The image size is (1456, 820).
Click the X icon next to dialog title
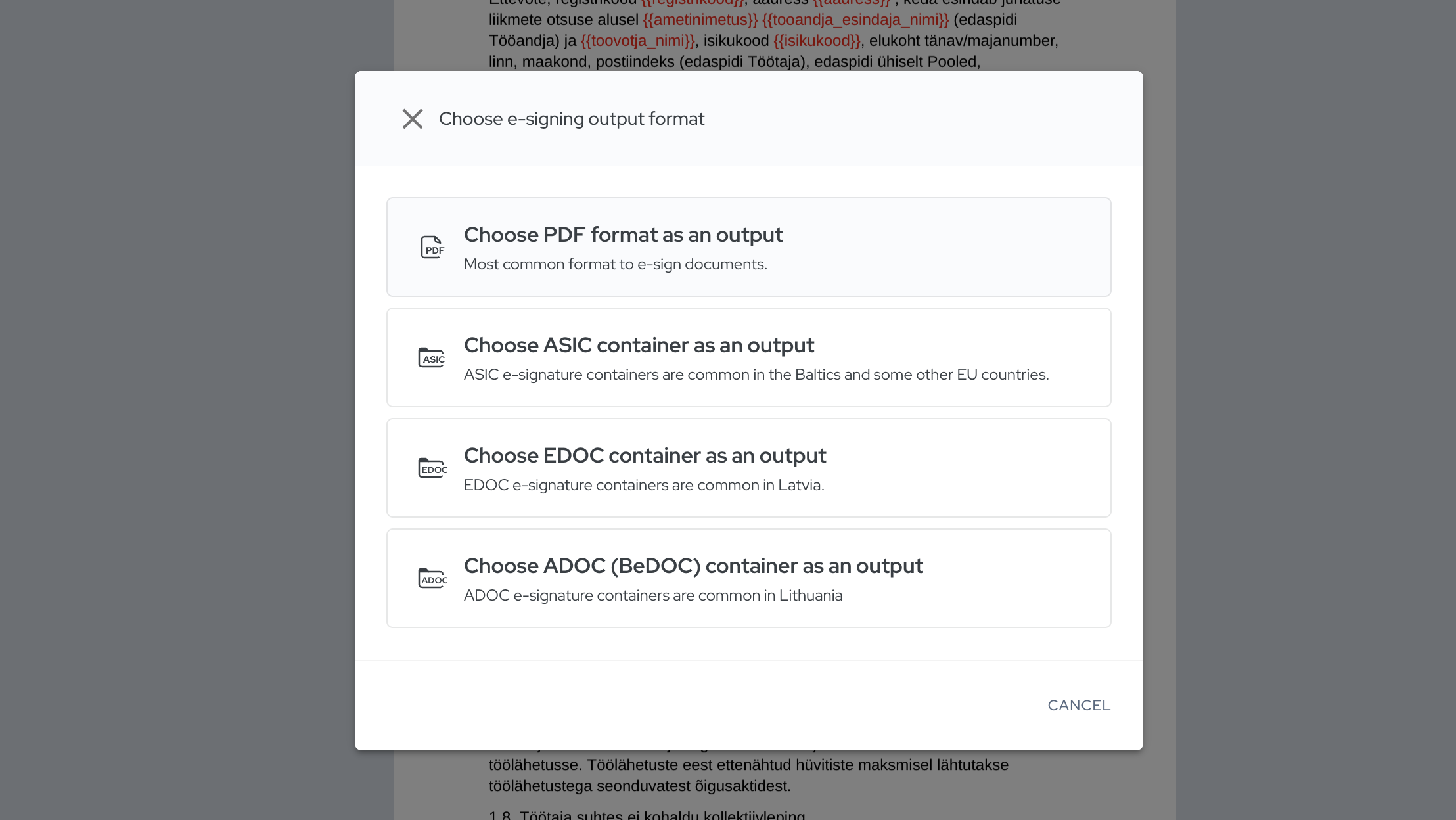412,119
